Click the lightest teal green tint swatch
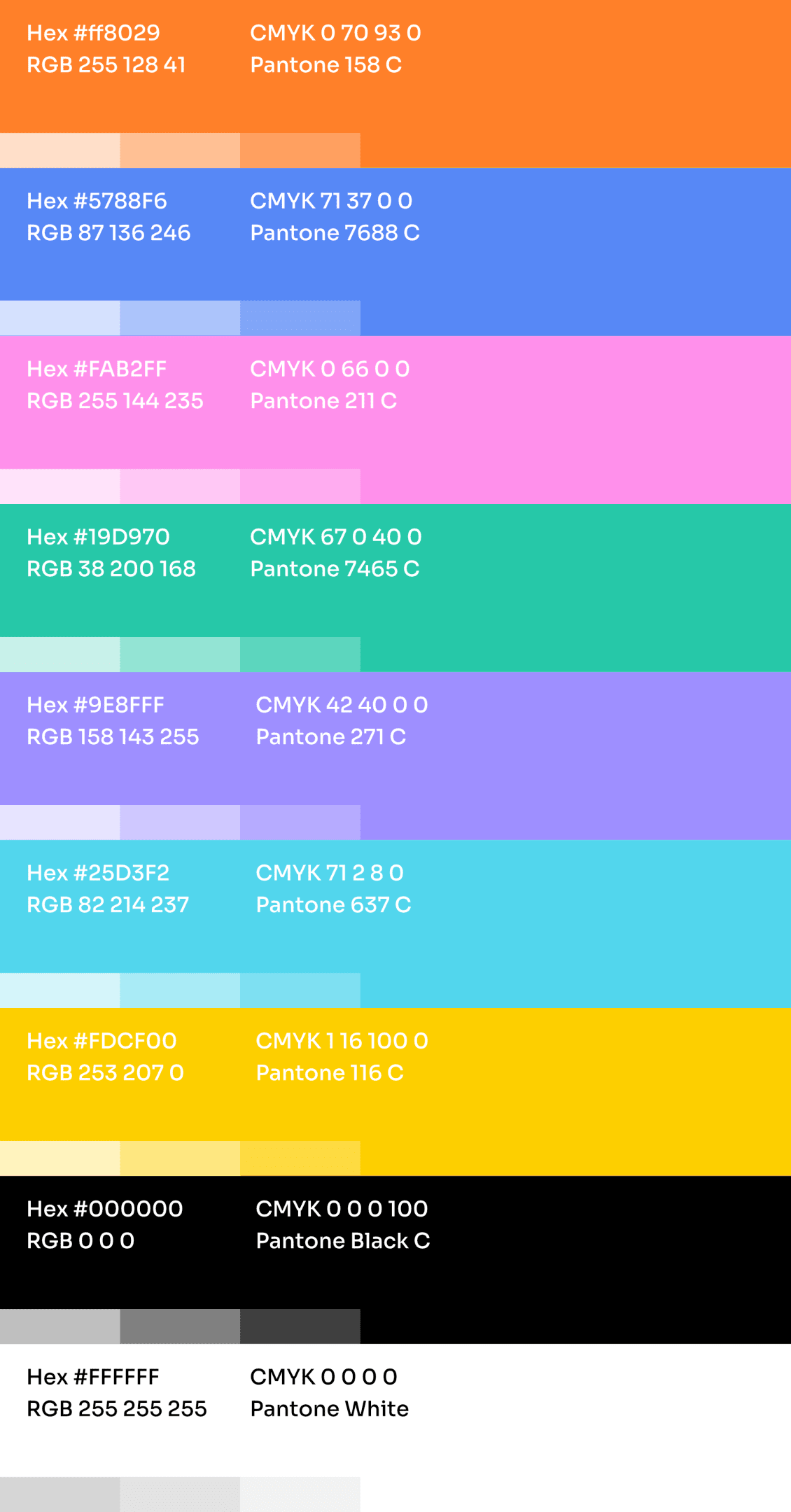 [x=59, y=654]
